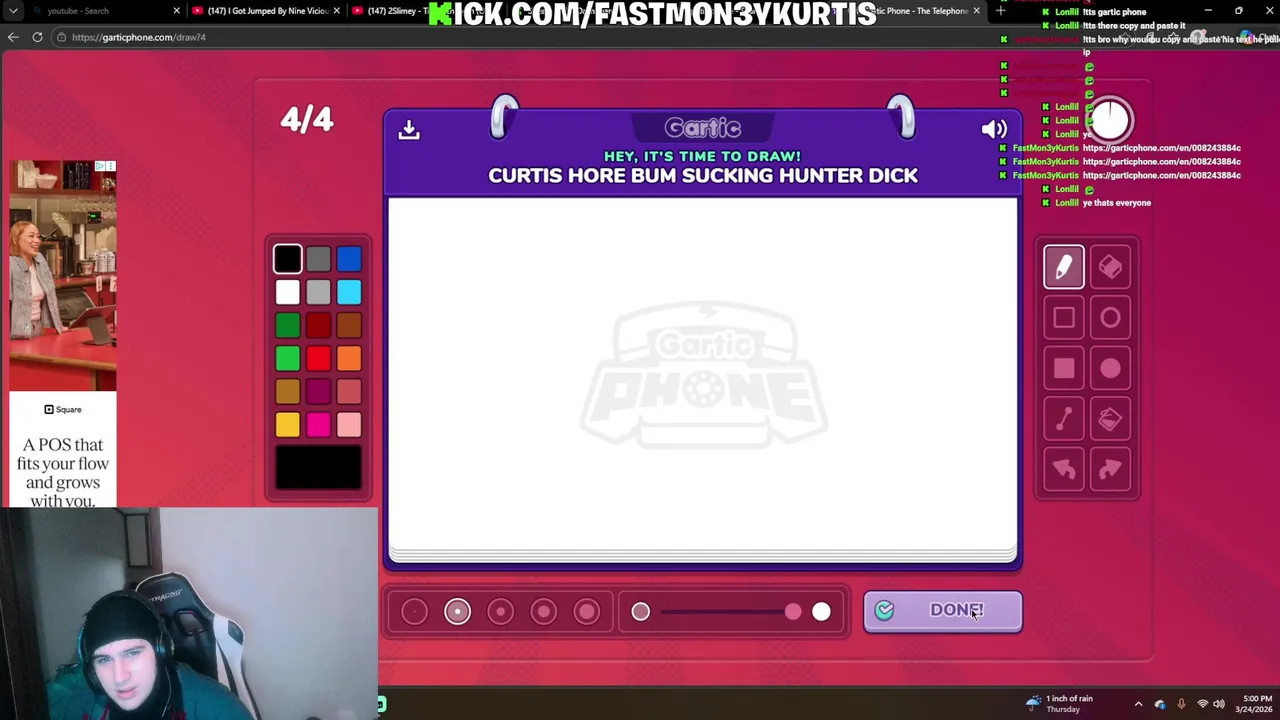Image resolution: width=1280 pixels, height=720 pixels.
Task: Select the medium brush size
Action: [500, 611]
